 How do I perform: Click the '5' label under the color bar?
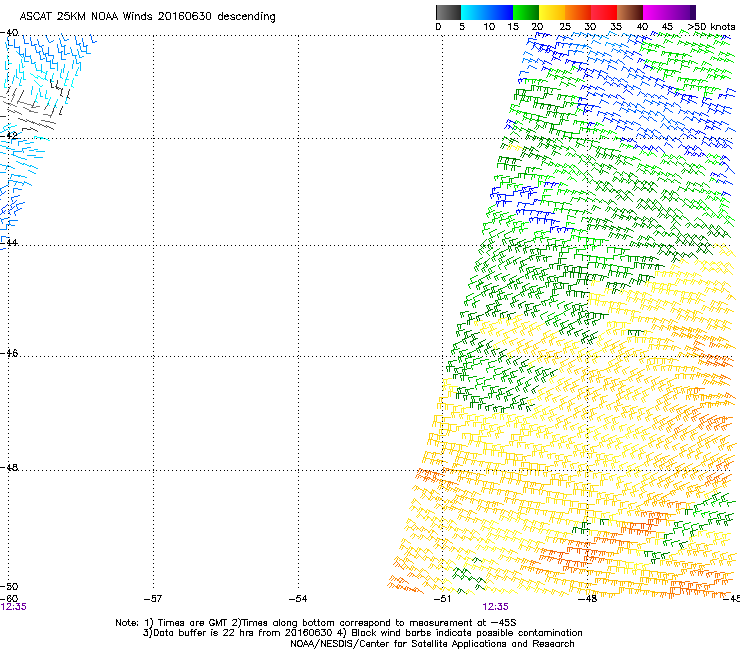coord(462,27)
